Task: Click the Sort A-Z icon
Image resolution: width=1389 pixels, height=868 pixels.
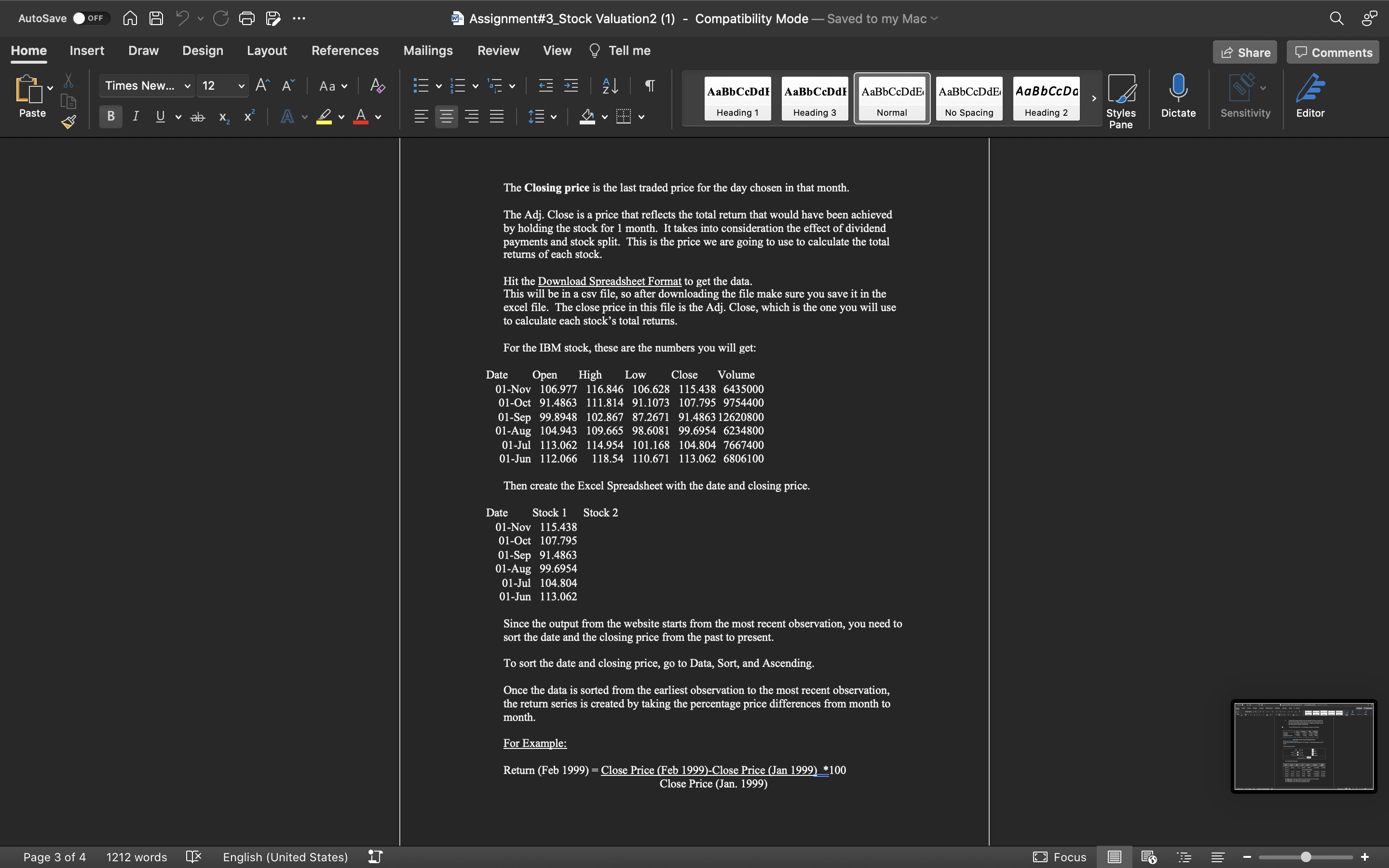Action: coord(610,86)
